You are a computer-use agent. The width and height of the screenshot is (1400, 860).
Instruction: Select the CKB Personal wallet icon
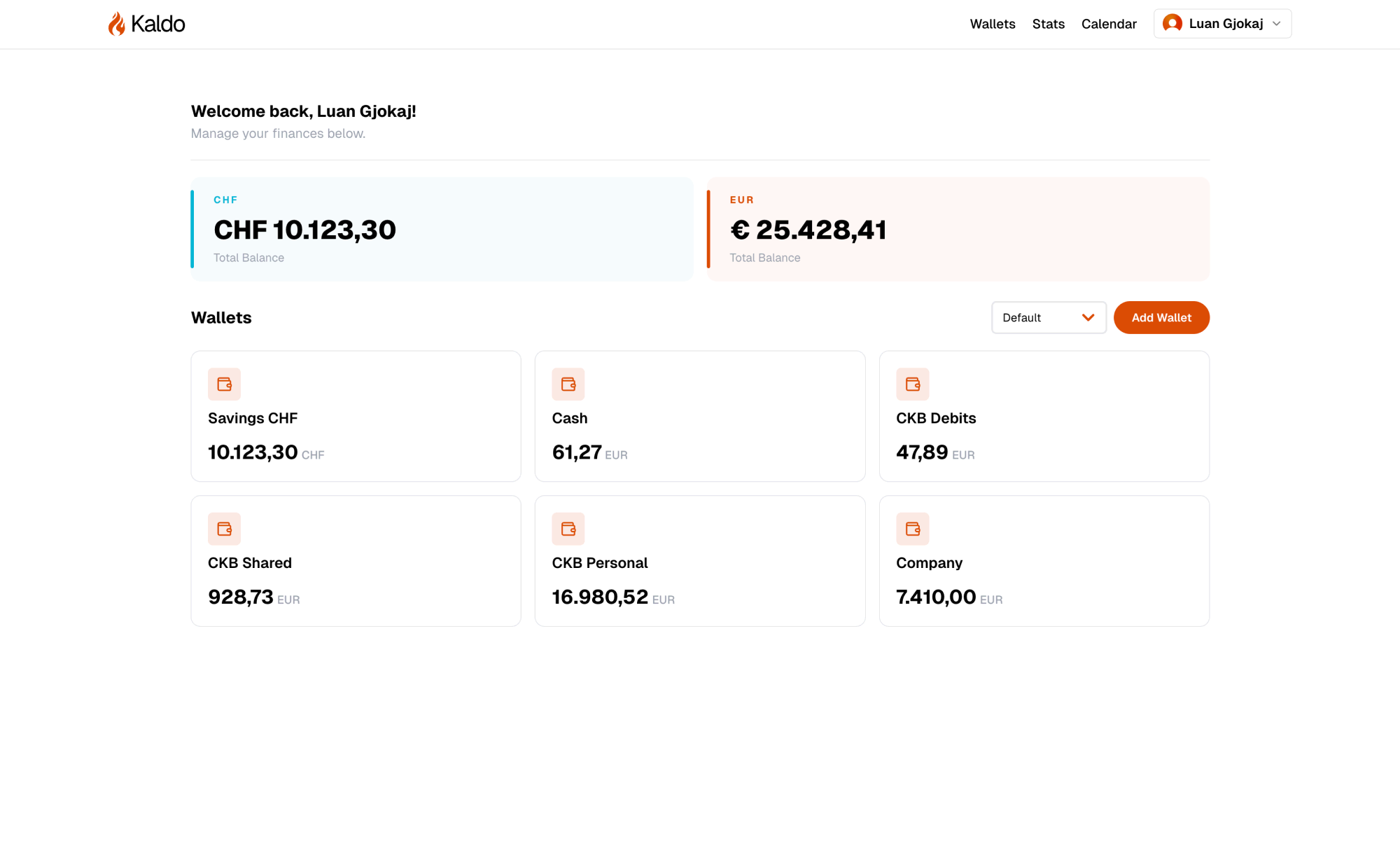568,529
